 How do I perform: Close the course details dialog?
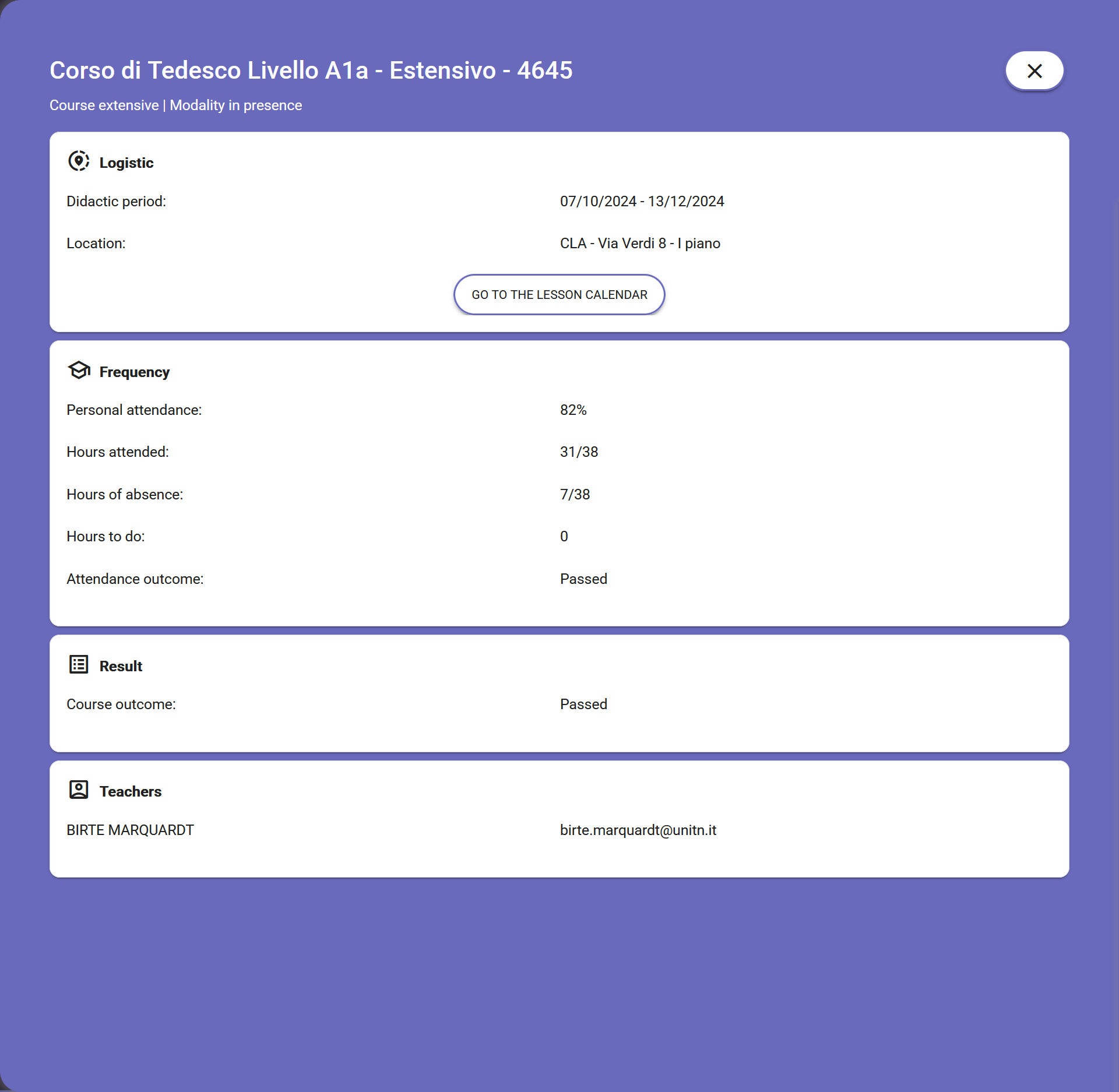[1034, 71]
